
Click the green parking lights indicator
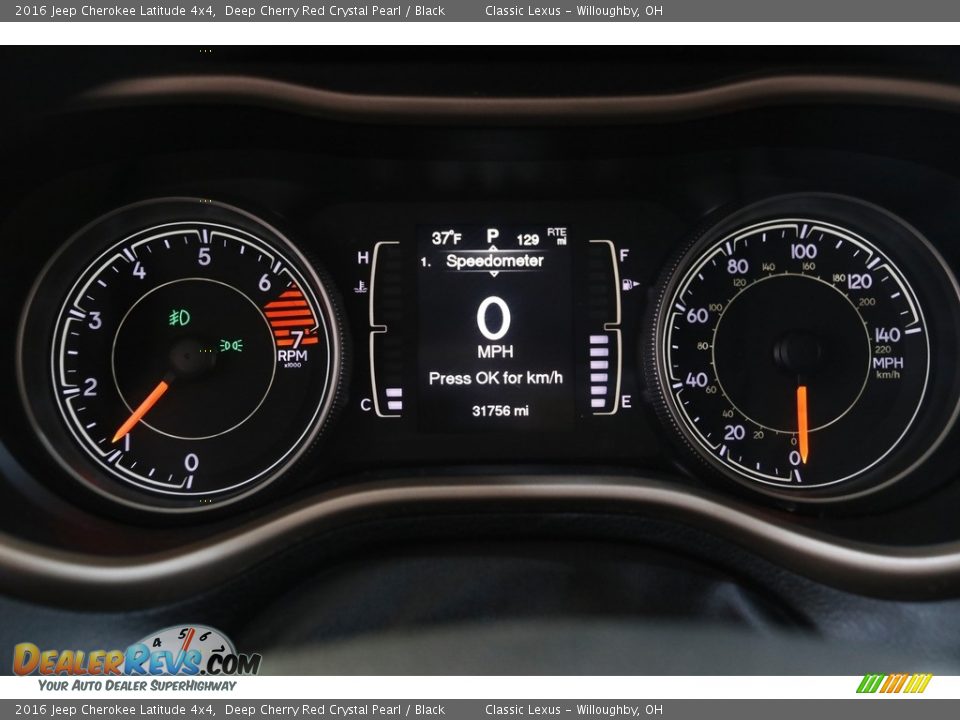(x=231, y=345)
